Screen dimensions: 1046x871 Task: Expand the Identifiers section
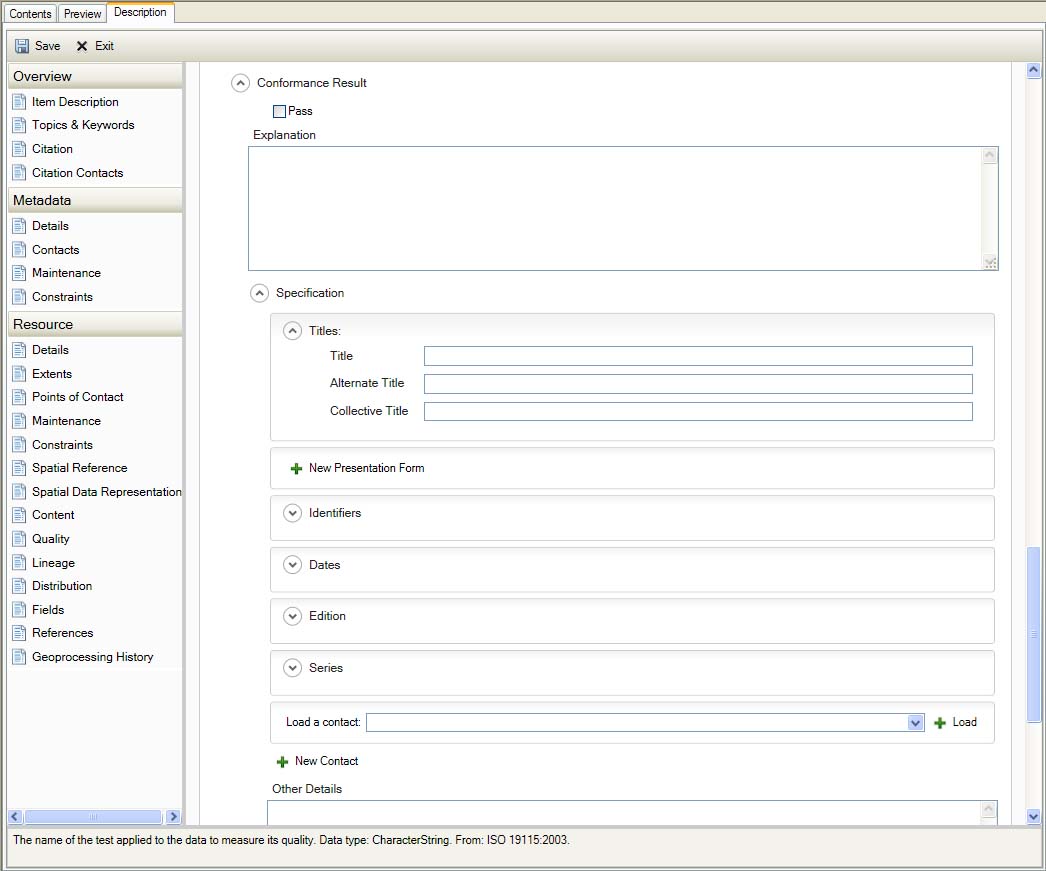coord(292,513)
